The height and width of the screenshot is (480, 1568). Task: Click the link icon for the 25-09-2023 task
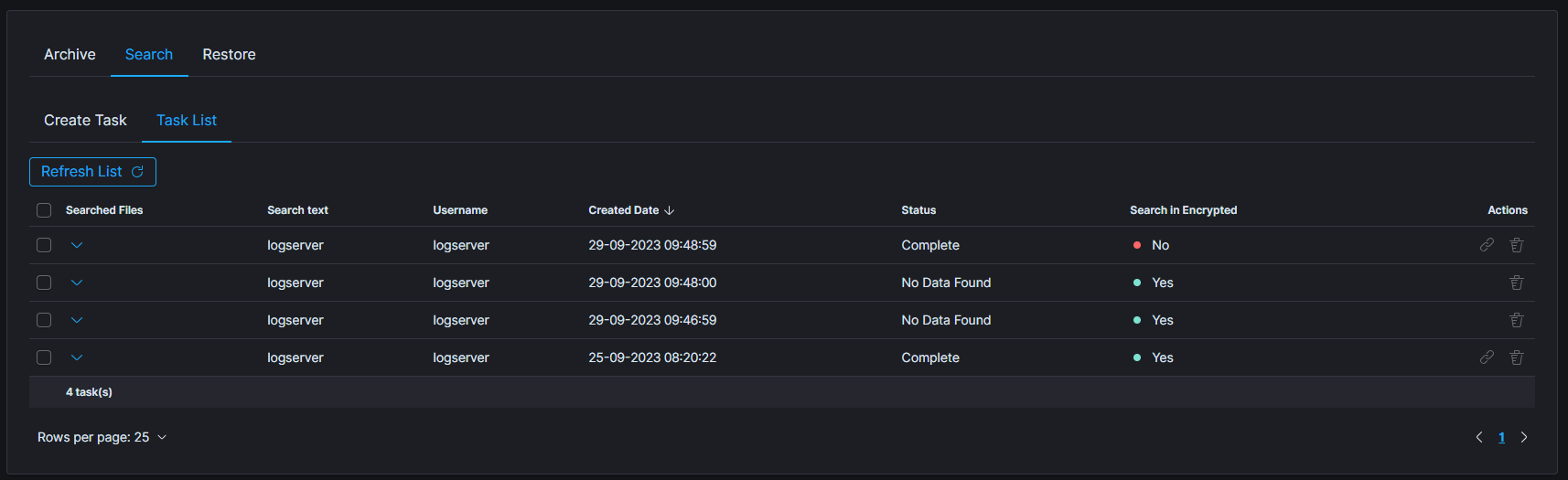(x=1487, y=357)
